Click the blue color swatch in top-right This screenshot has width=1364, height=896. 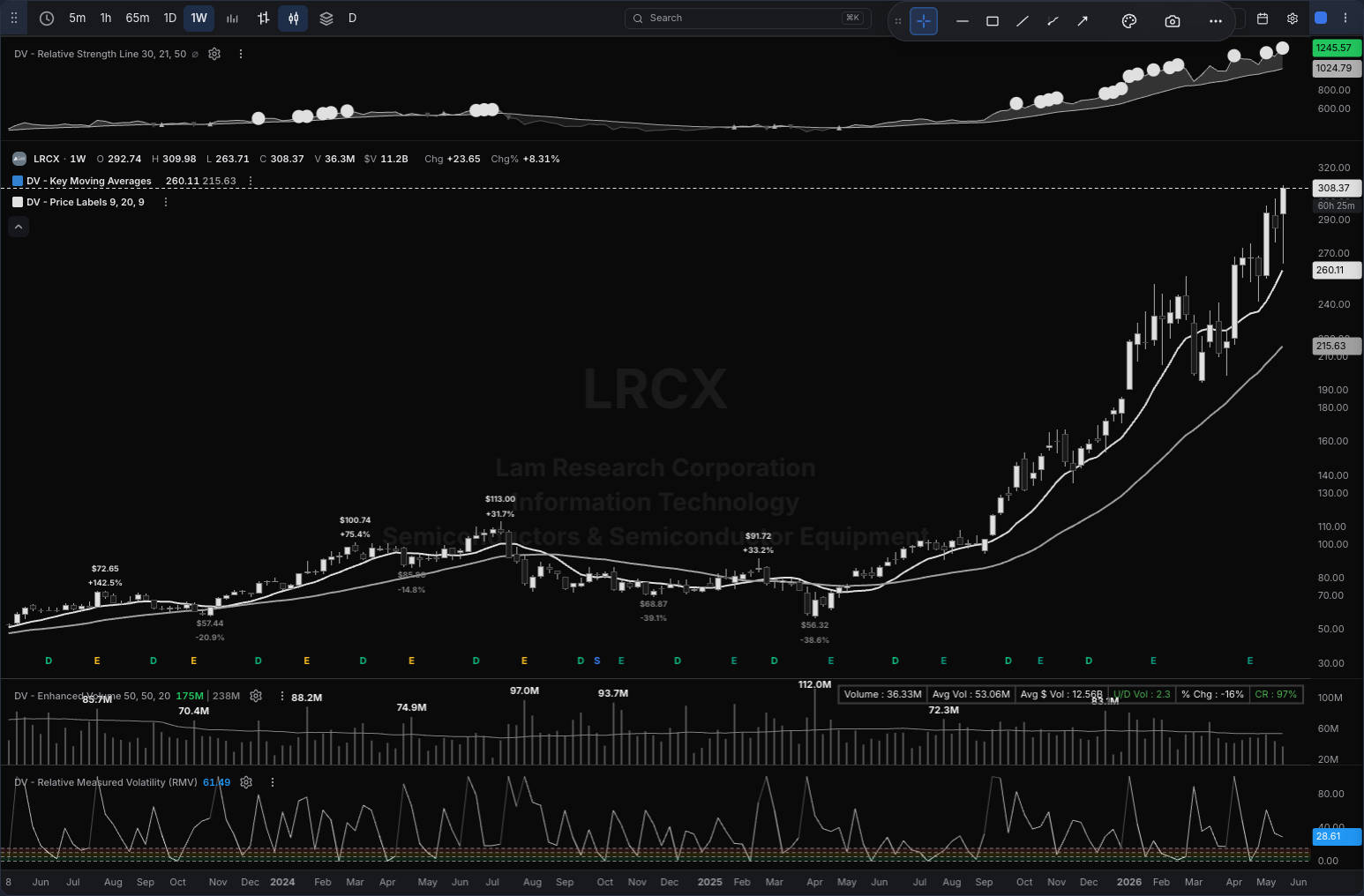1321,18
